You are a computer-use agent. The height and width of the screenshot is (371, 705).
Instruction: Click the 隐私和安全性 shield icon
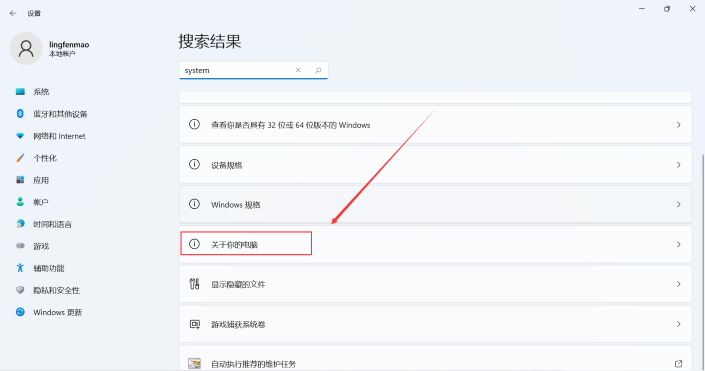tap(20, 290)
